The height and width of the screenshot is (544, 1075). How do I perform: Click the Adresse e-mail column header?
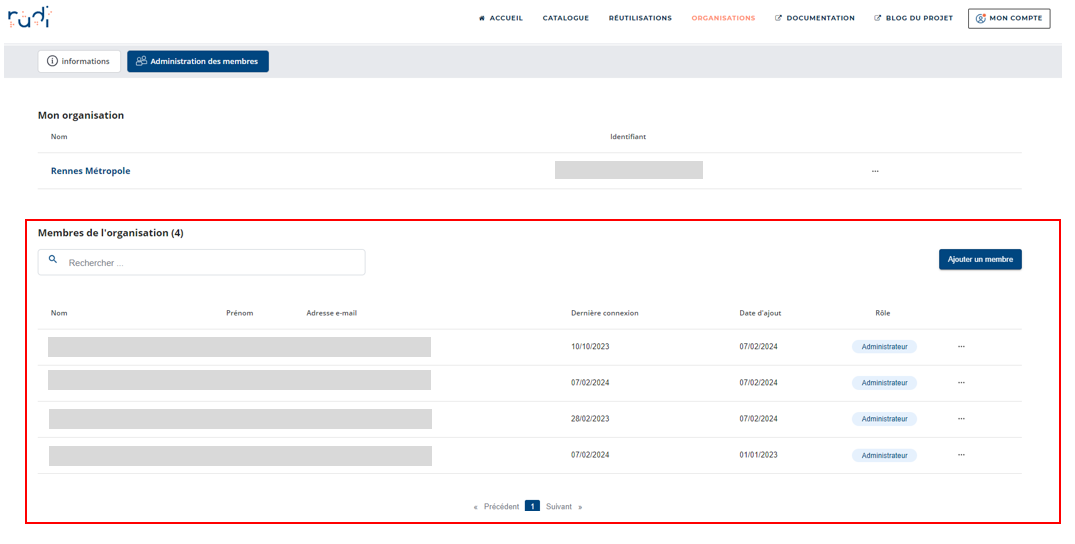pos(332,313)
